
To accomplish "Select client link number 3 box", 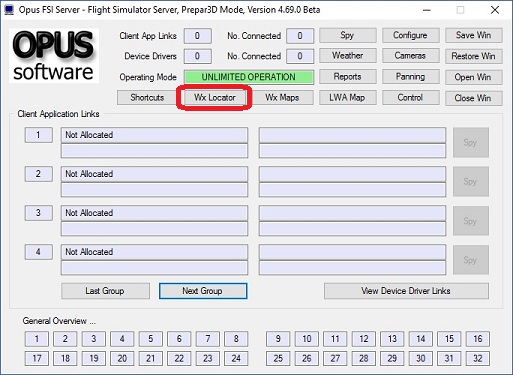I will 39,213.
